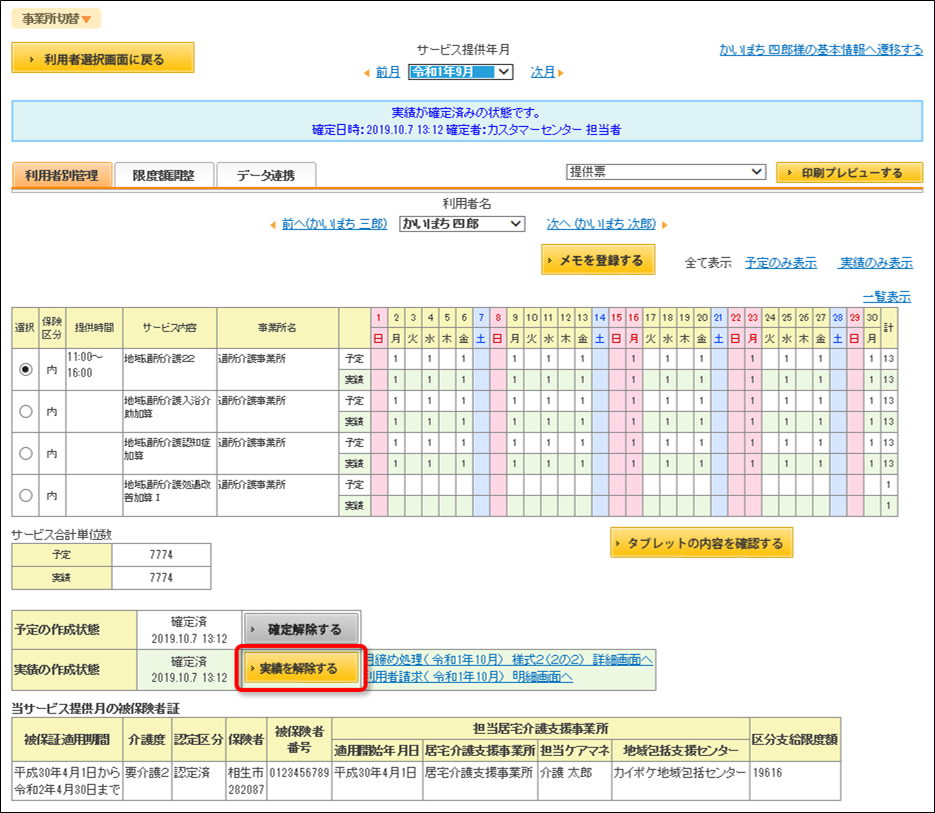Select radio for 地域通所介護処遇改善加算Ⅰ row

26,495
